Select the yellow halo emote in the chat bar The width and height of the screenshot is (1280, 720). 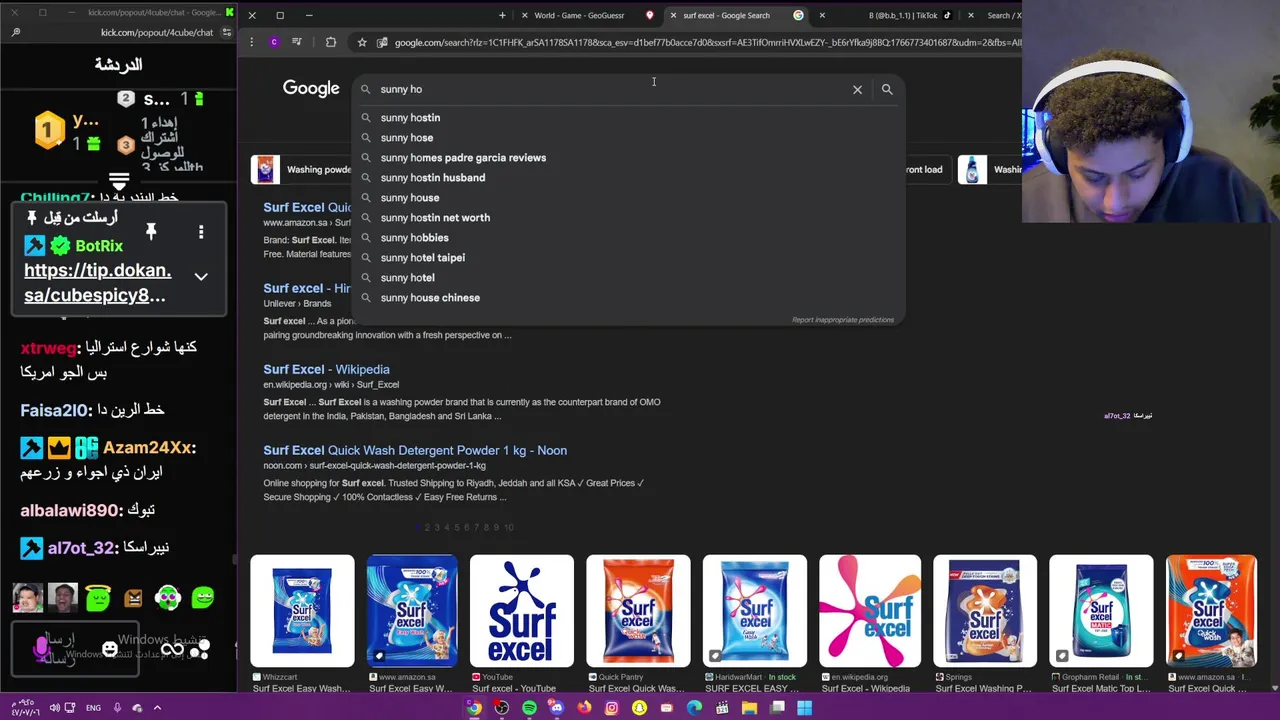[x=98, y=598]
